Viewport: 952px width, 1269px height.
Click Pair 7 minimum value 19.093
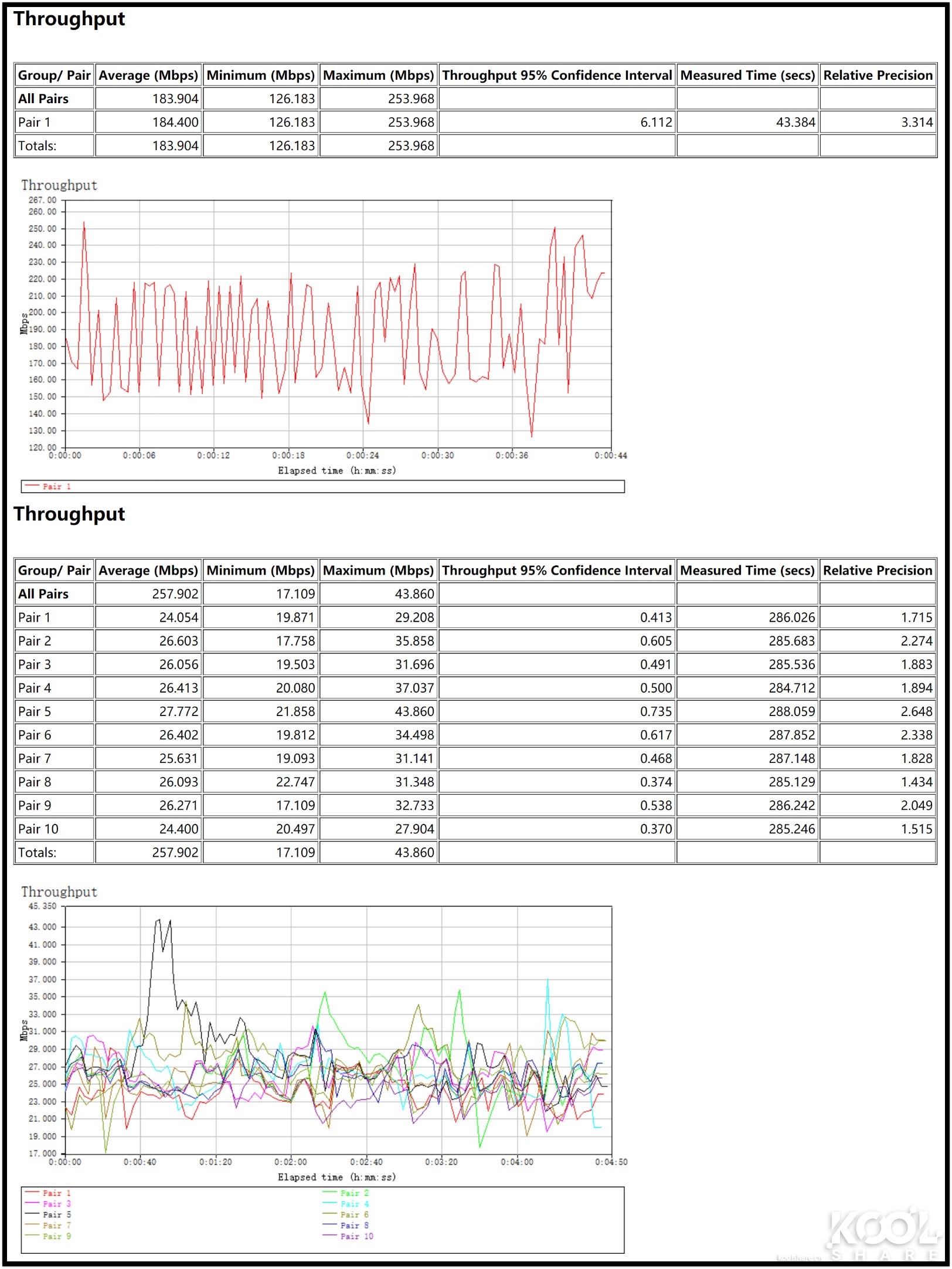(x=295, y=758)
